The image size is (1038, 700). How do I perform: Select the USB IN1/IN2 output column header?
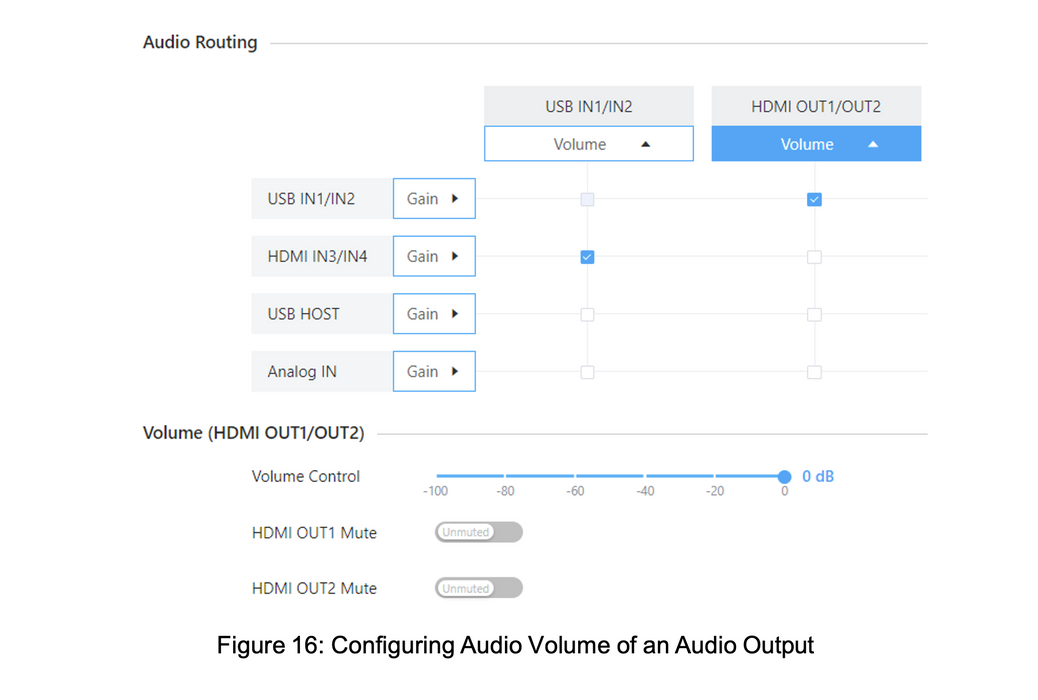click(588, 106)
